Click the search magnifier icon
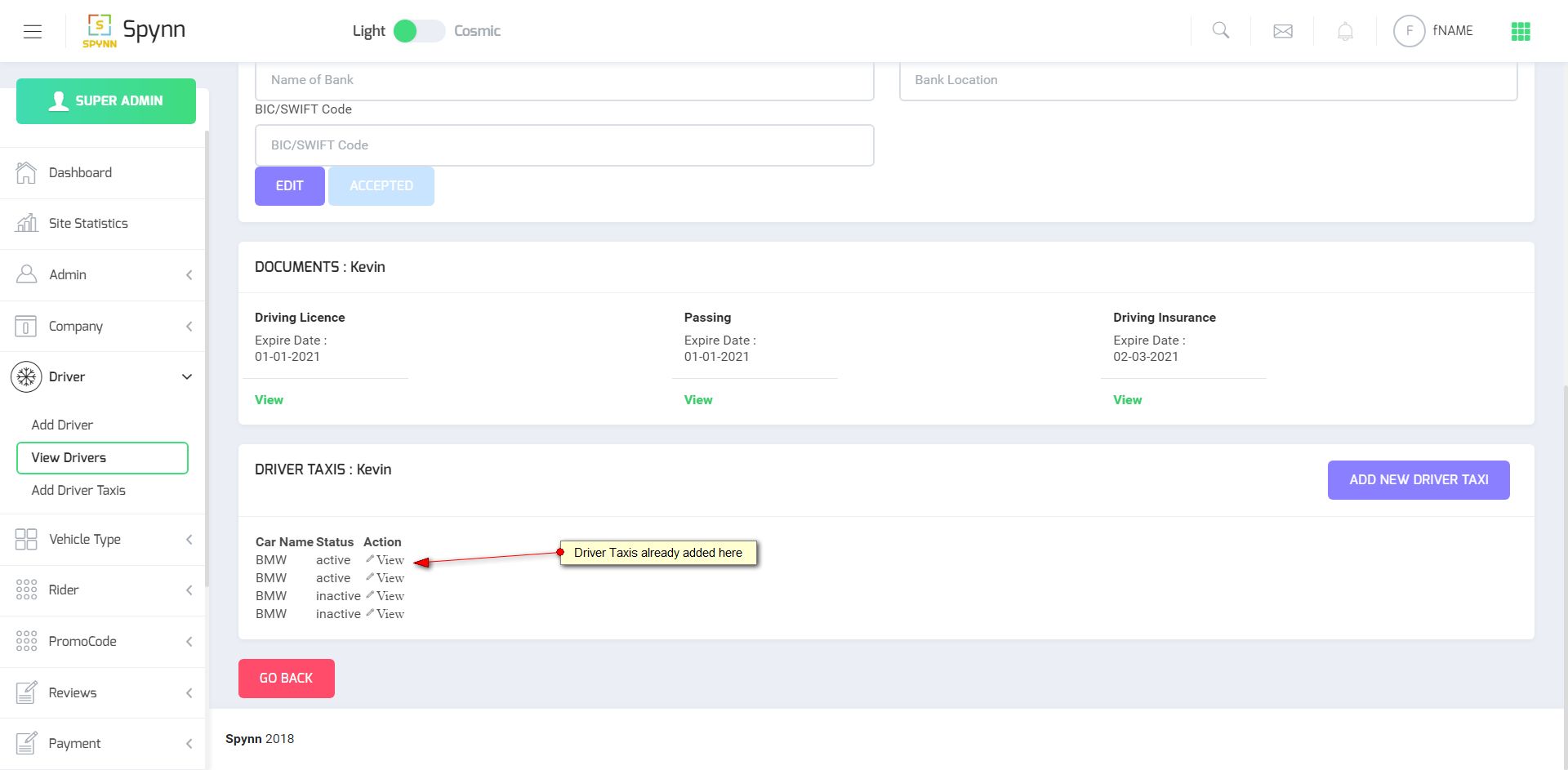This screenshot has width=1568, height=770. coord(1221,31)
